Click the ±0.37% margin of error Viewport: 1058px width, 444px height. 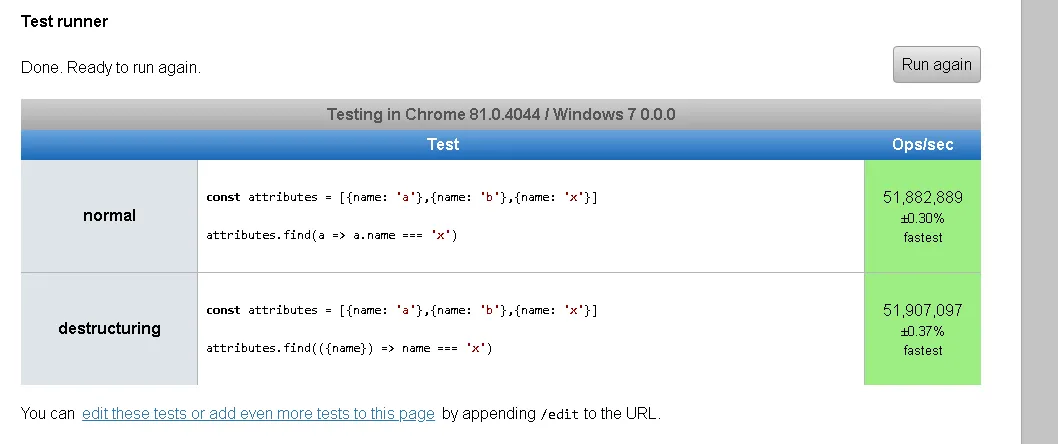click(922, 331)
